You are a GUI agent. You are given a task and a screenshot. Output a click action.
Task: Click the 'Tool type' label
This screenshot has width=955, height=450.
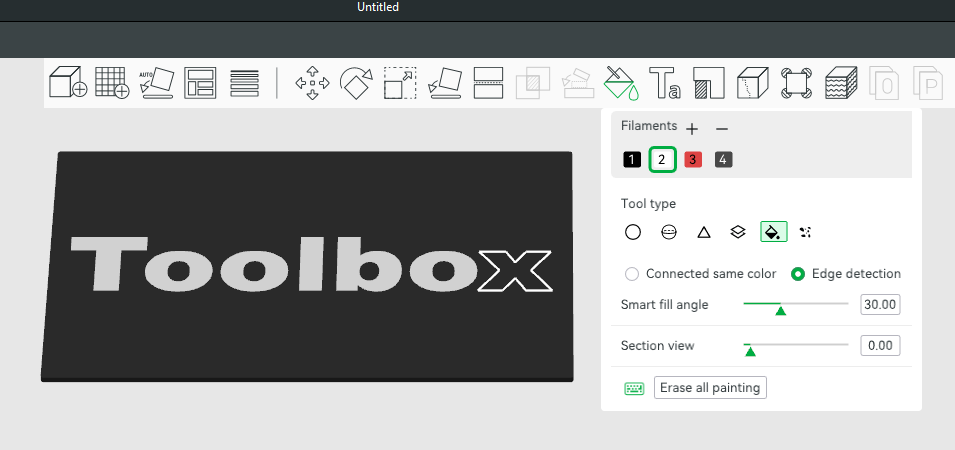click(x=648, y=204)
